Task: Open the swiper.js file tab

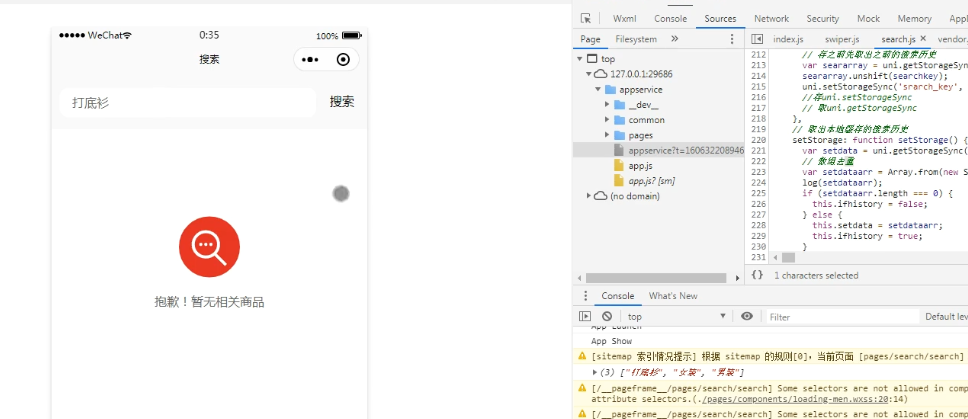Action: coord(842,39)
